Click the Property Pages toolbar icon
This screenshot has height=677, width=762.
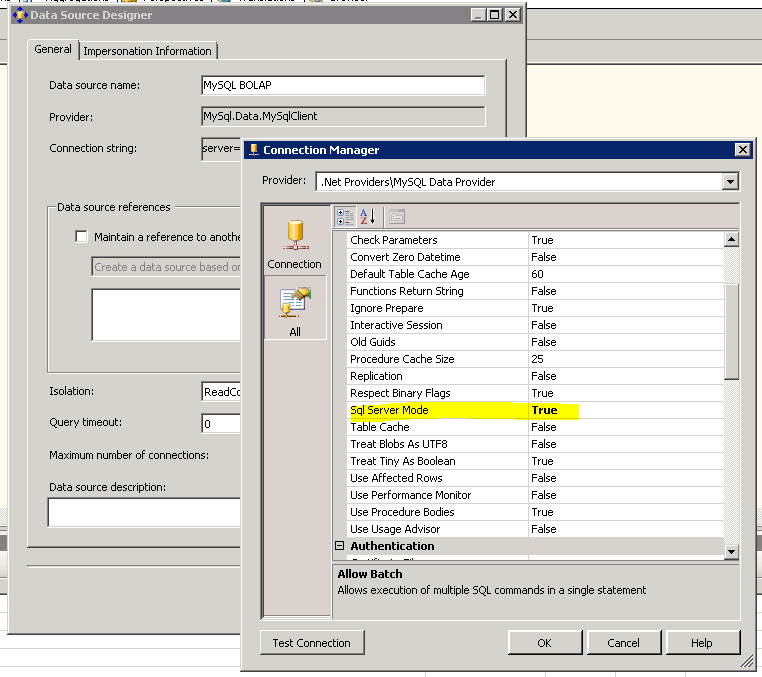coord(397,217)
